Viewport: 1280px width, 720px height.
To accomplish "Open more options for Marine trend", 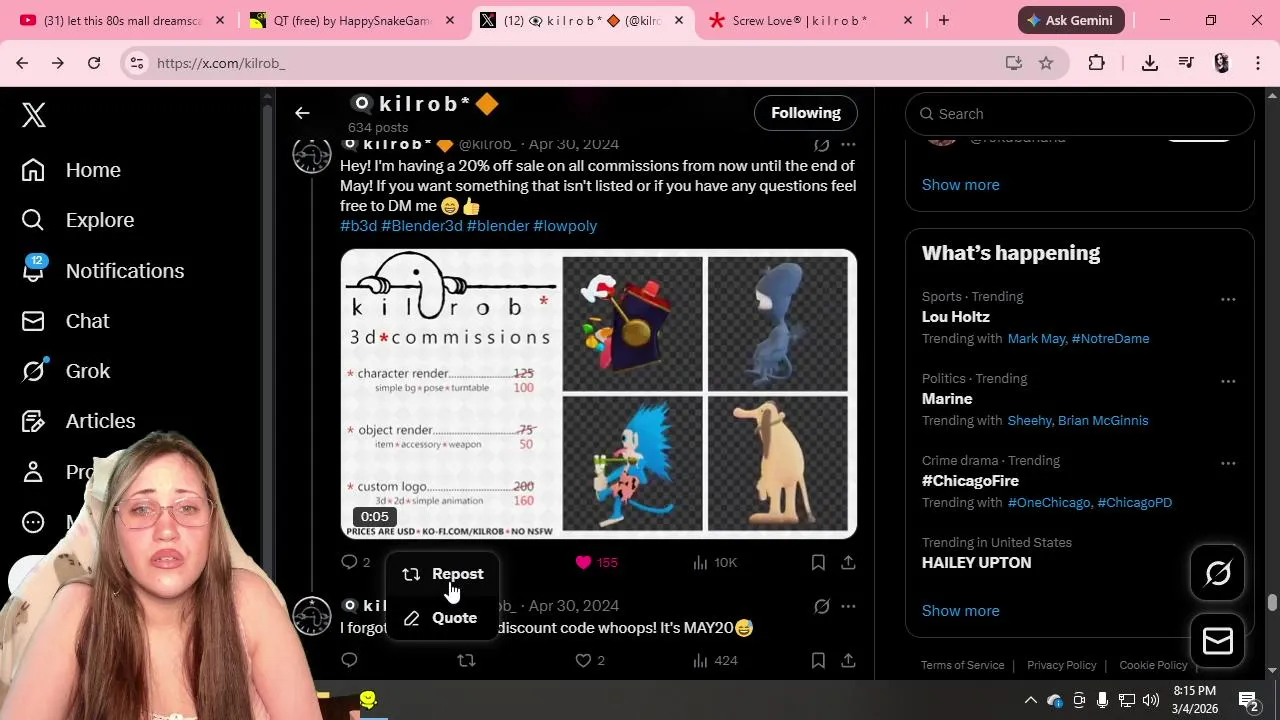I will click(1228, 381).
